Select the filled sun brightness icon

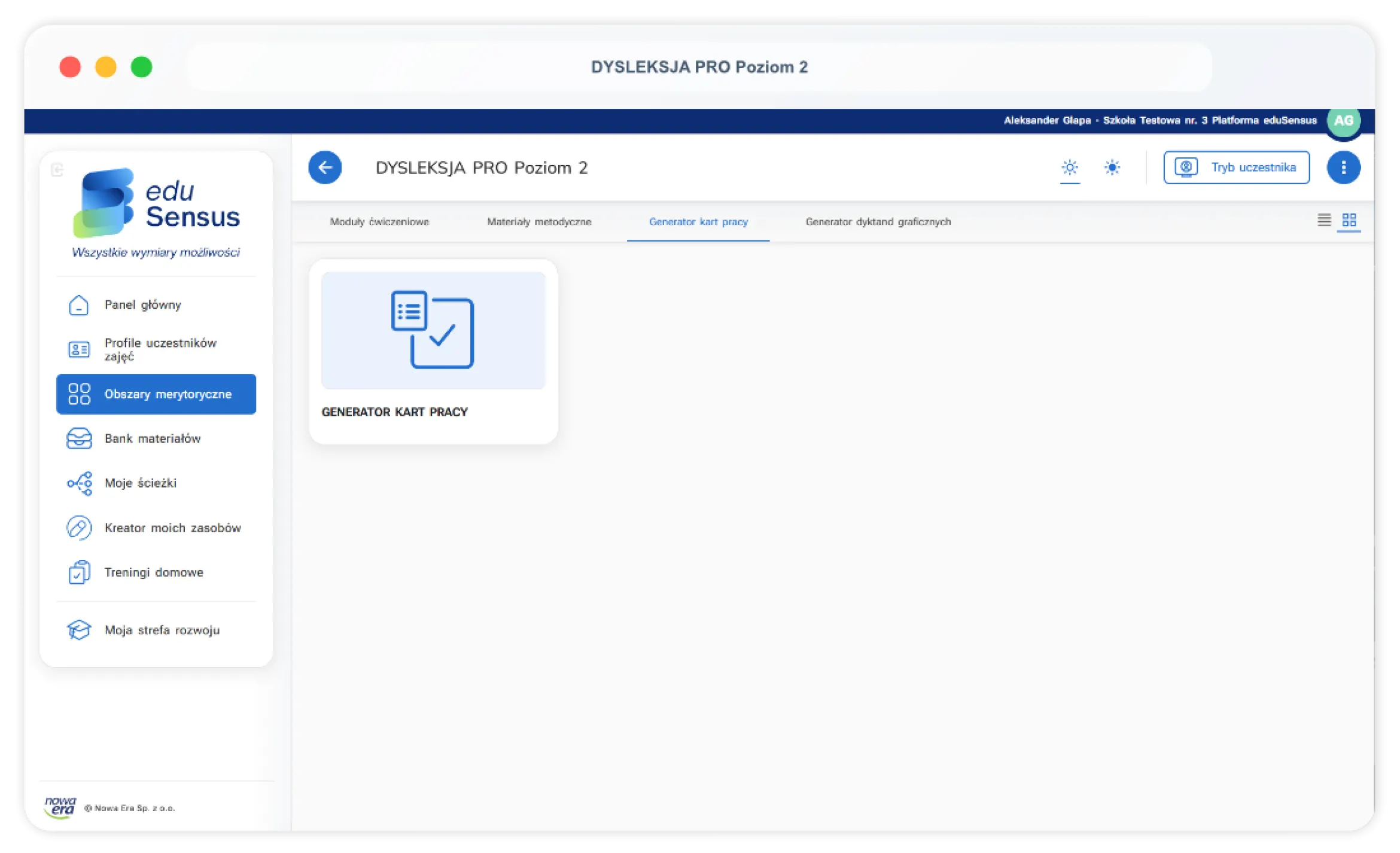(1112, 167)
